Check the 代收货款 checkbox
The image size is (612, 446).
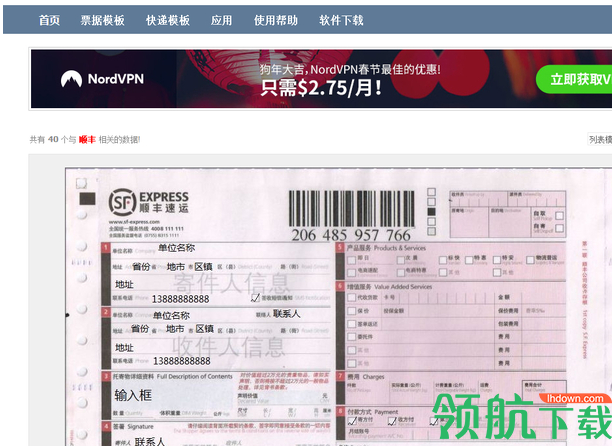[x=352, y=297]
